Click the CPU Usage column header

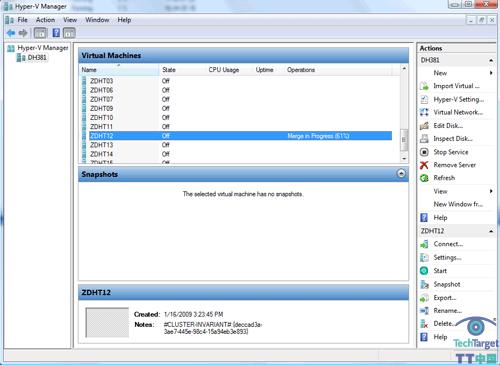pos(224,70)
